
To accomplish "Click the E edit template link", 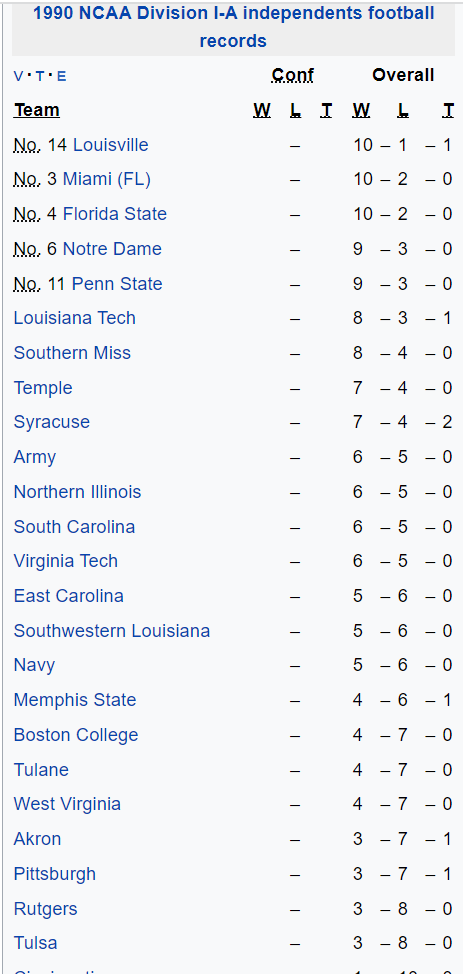I will pyautogui.click(x=61, y=76).
